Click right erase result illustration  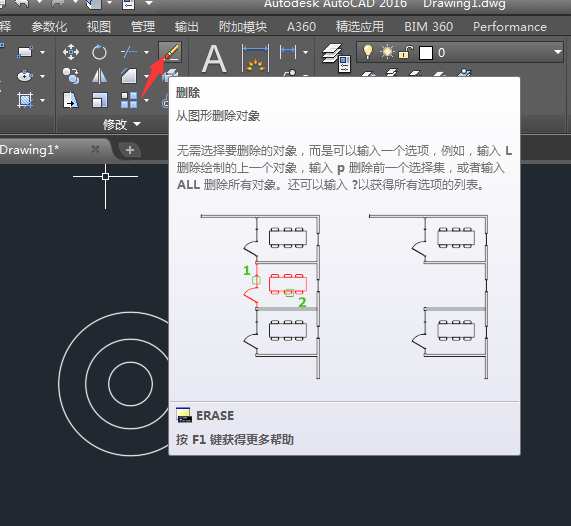(x=428, y=297)
